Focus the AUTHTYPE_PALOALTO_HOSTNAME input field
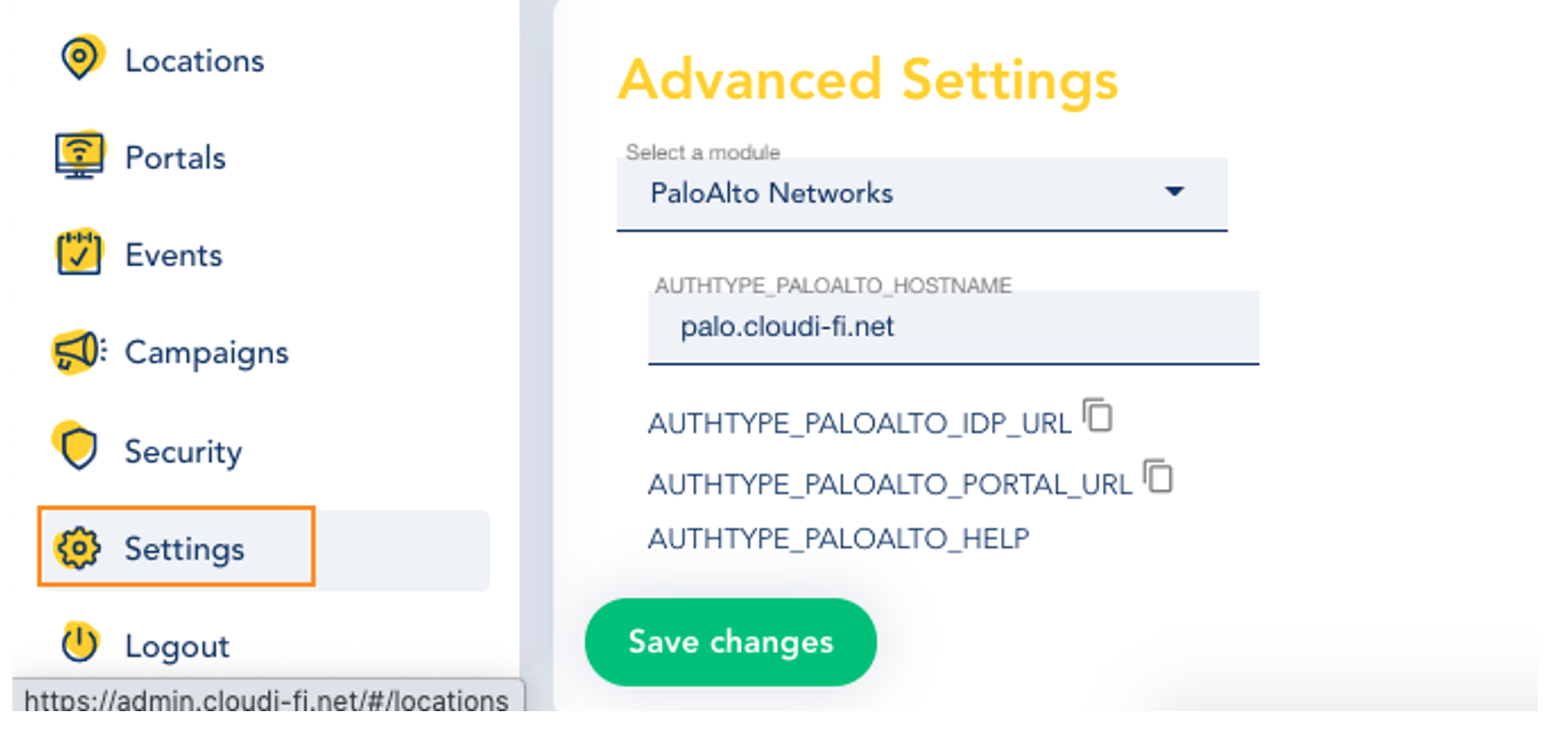The width and height of the screenshot is (1568, 735). [953, 327]
